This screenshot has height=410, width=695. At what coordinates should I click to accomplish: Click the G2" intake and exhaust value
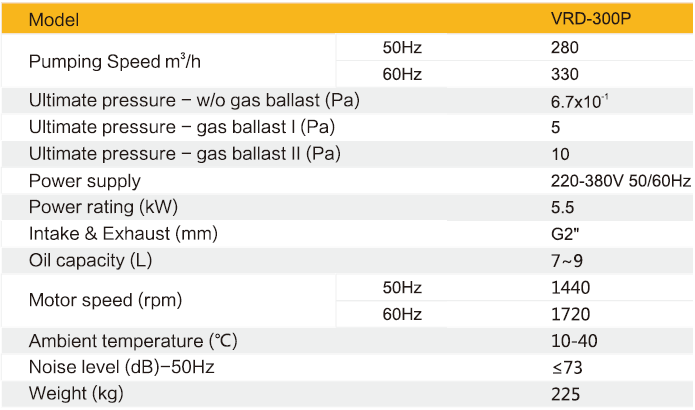[566, 234]
